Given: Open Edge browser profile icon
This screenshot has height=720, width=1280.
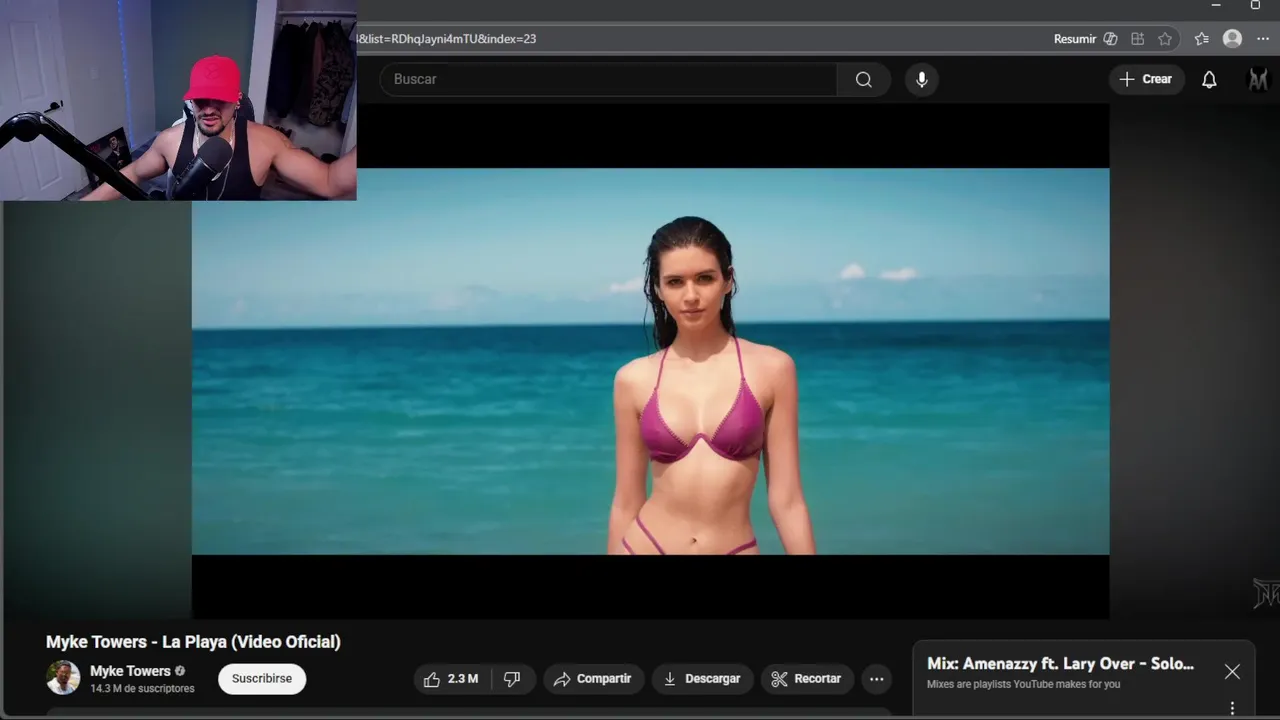Looking at the screenshot, I should [x=1232, y=39].
